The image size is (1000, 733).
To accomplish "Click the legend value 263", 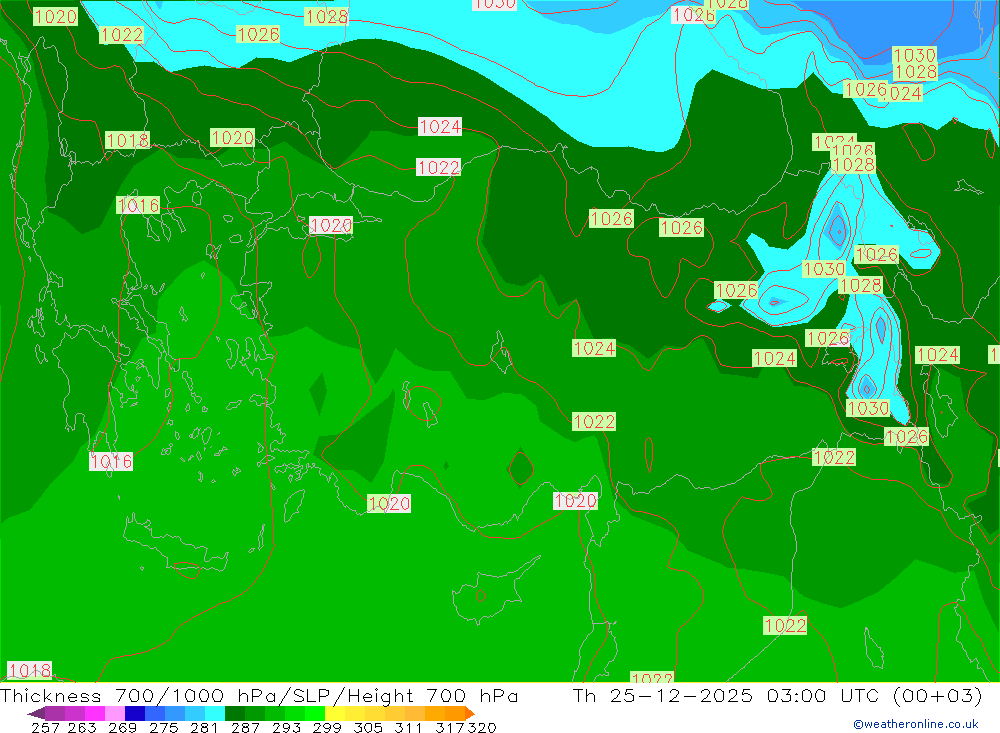I will pos(82,728).
